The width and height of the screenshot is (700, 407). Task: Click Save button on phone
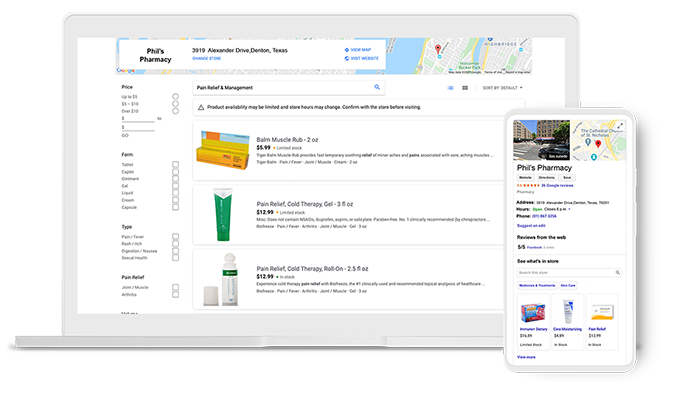[567, 178]
